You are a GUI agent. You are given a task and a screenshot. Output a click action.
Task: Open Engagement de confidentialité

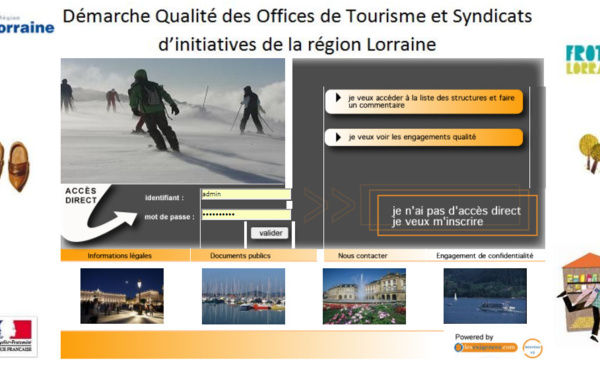tap(484, 255)
